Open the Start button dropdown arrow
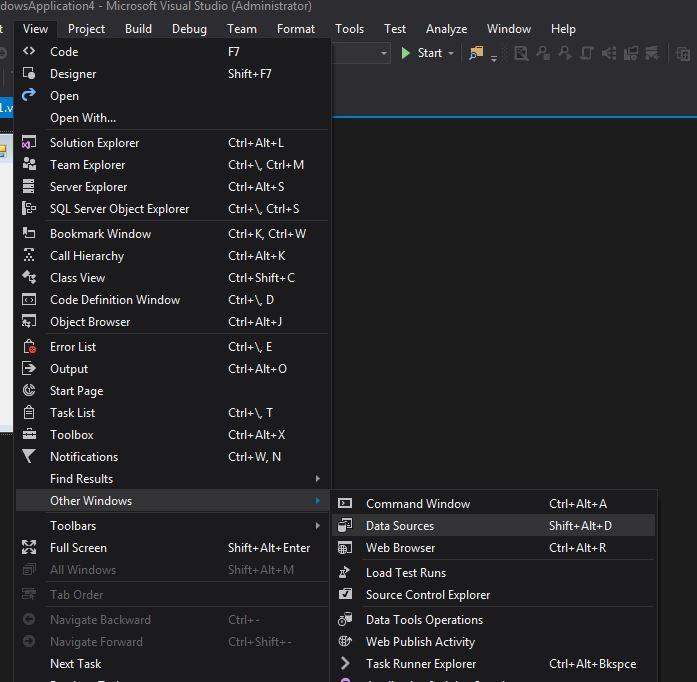 [x=451, y=53]
